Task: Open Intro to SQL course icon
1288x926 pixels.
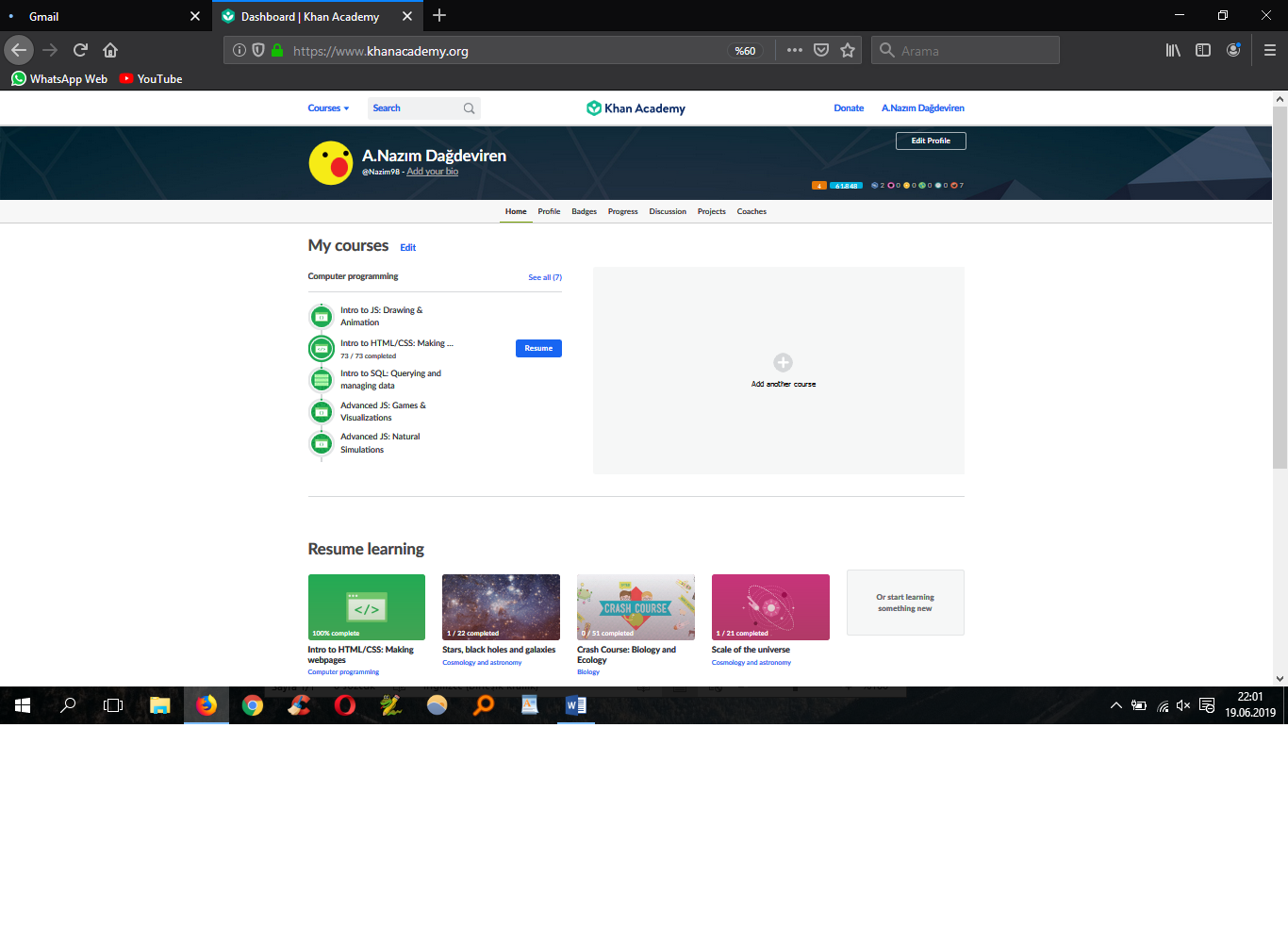Action: point(322,380)
